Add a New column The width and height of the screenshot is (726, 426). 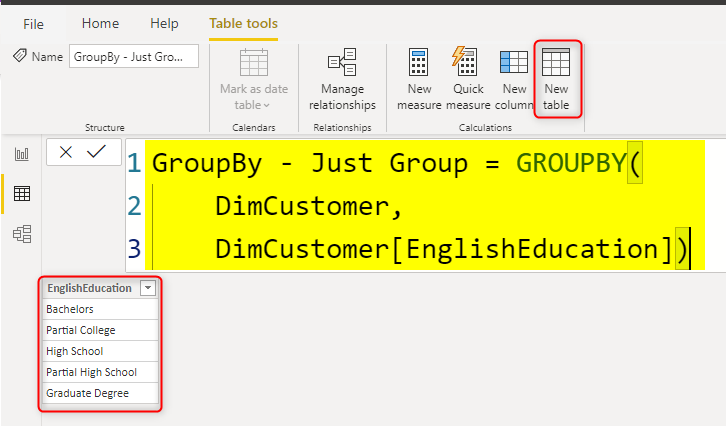pos(514,80)
